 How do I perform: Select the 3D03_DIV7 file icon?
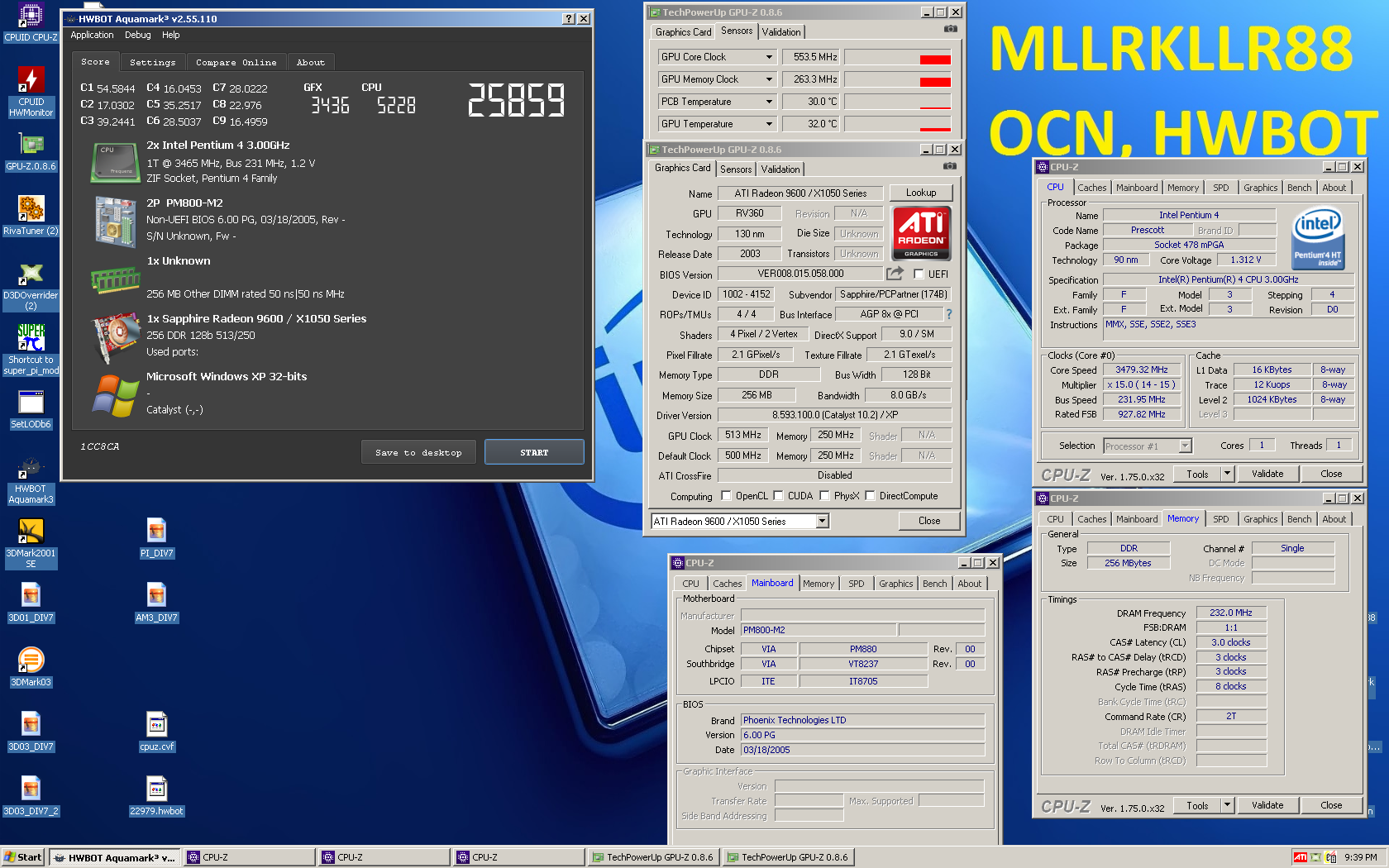click(31, 732)
